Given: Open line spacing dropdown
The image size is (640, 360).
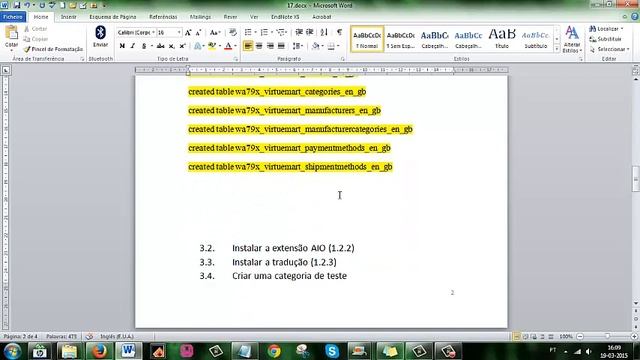Looking at the screenshot, I should tap(298, 46).
